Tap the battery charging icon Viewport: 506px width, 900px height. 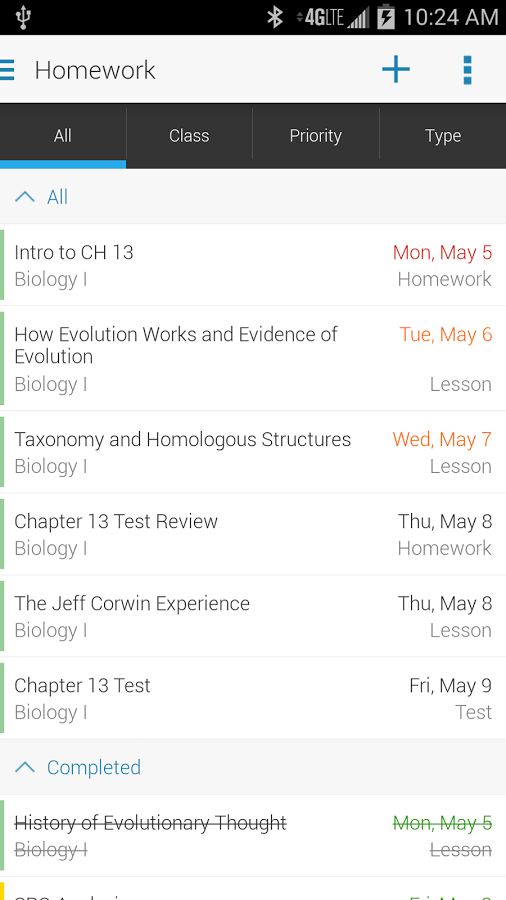pyautogui.click(x=386, y=17)
